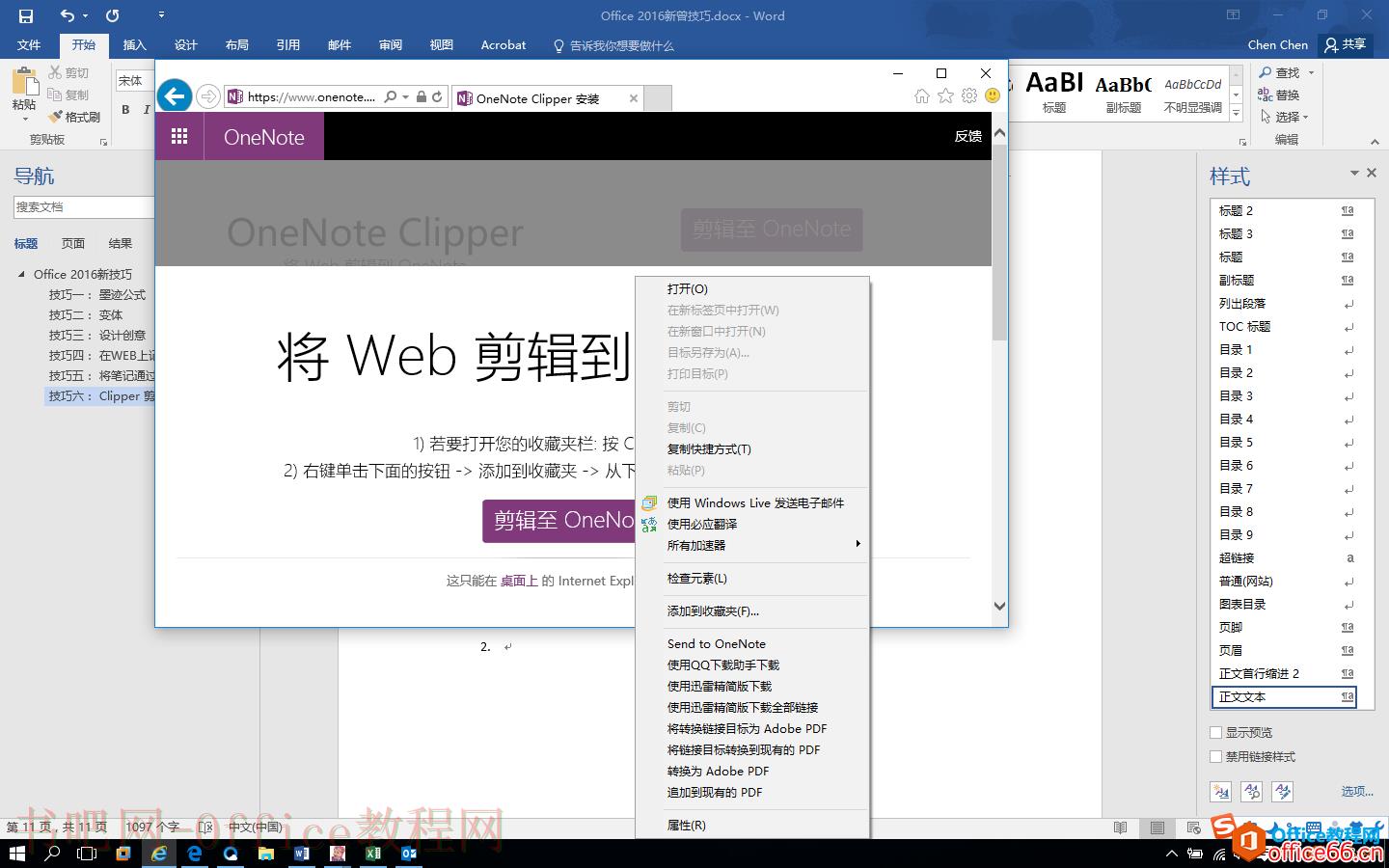Image resolution: width=1389 pixels, height=868 pixels.
Task: Collapse the Office 2016新技巧 tree node
Action: pyautogui.click(x=22, y=274)
